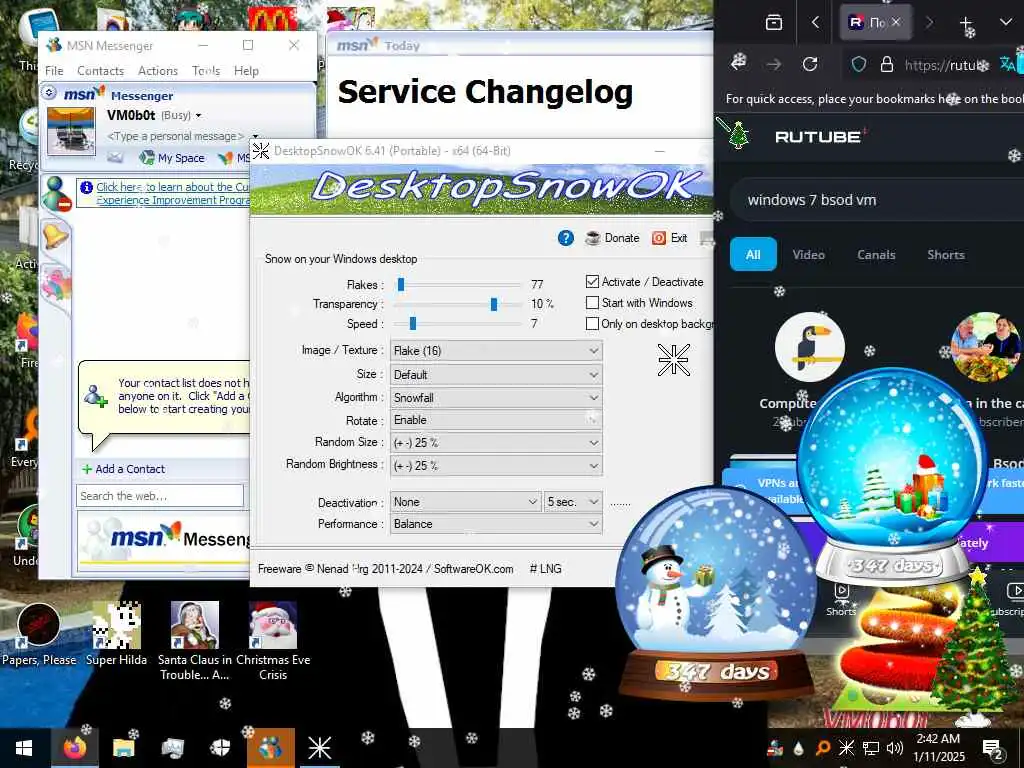Open the Size dropdown set to Default
The image size is (1024, 768).
[x=496, y=375]
